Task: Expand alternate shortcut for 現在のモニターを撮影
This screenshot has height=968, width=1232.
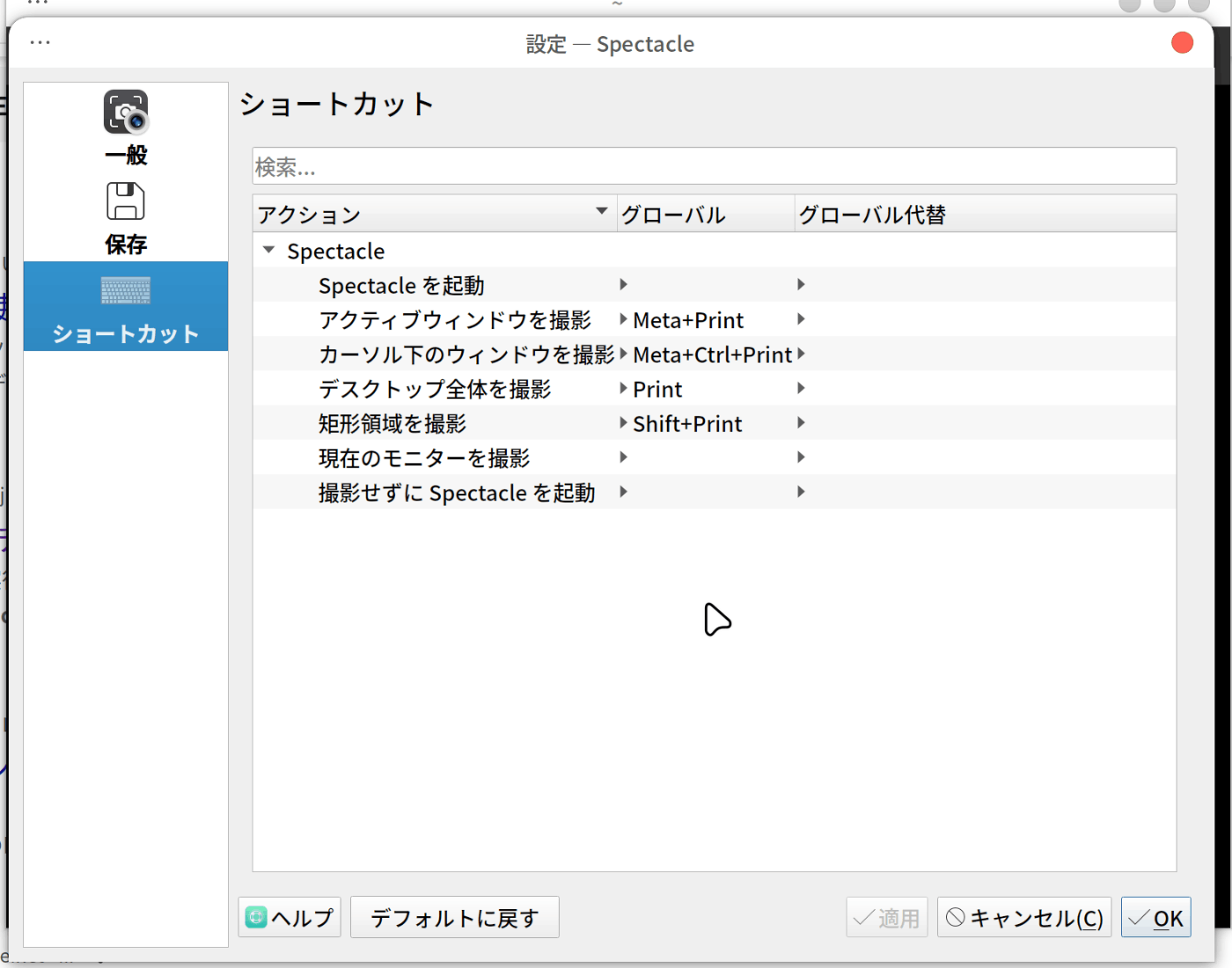Action: click(801, 457)
